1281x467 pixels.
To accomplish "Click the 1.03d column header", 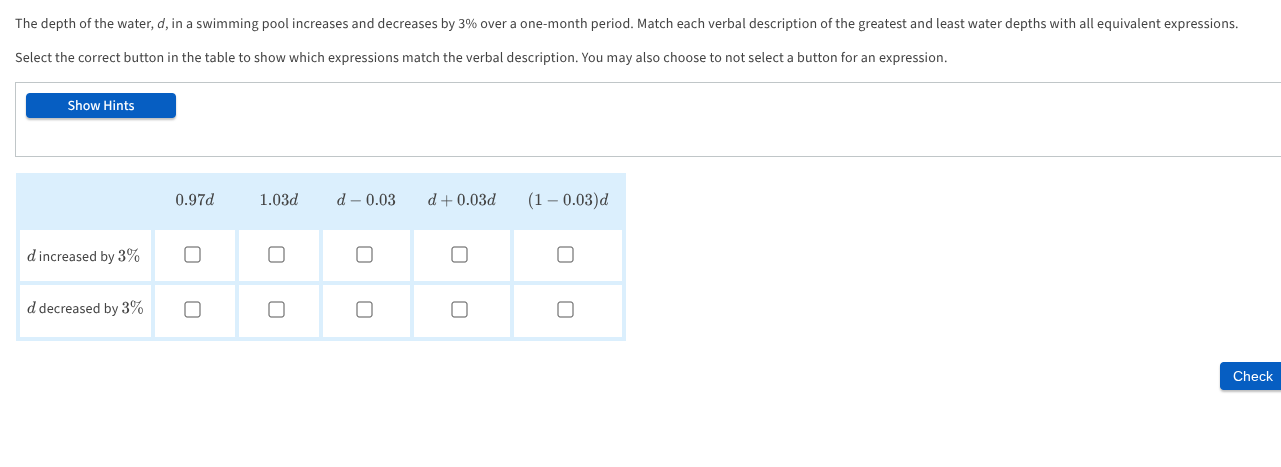I will (278, 200).
